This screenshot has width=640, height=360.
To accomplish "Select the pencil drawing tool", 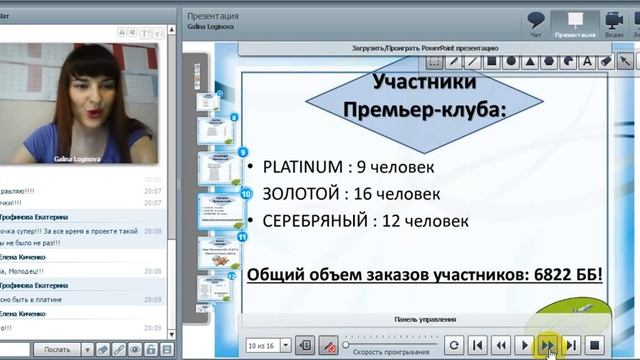I will (x=453, y=62).
